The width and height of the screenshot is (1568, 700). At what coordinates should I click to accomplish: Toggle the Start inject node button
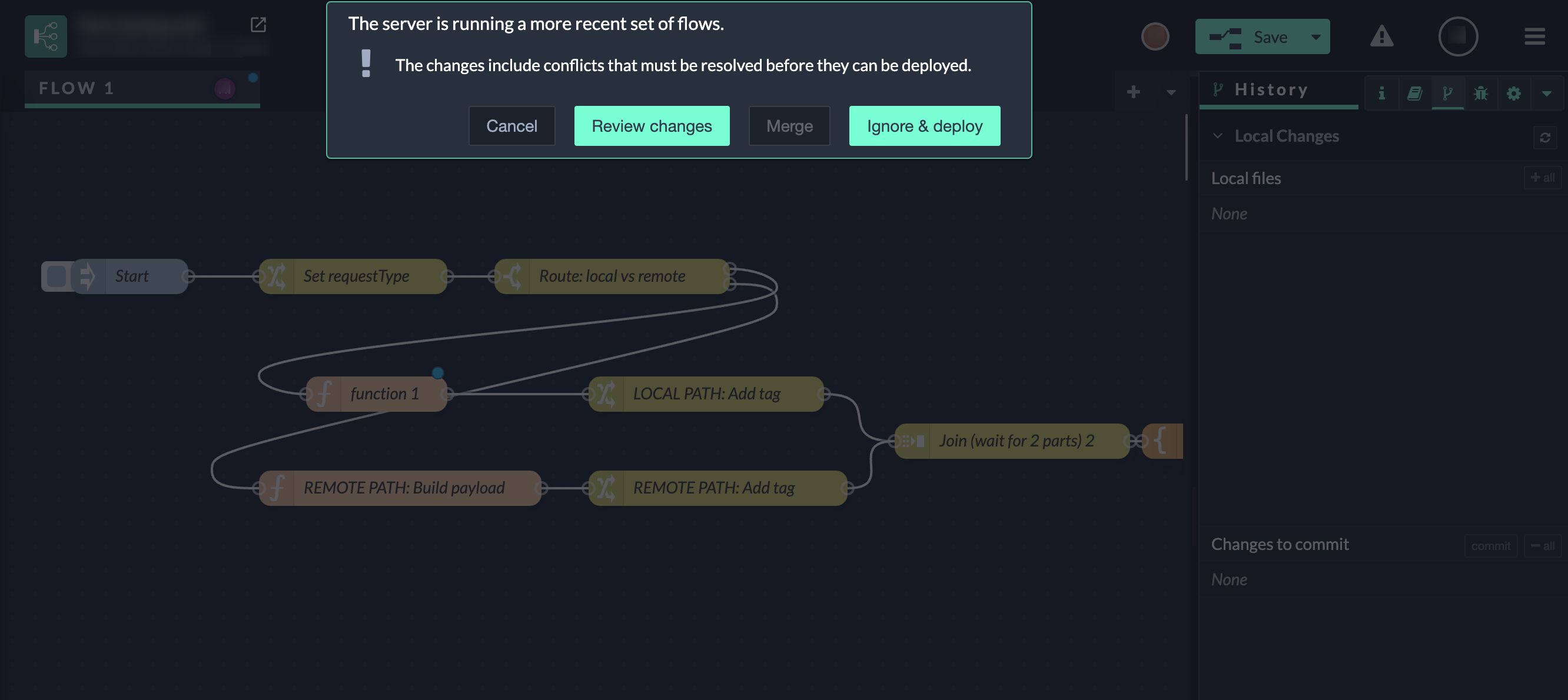pos(56,276)
